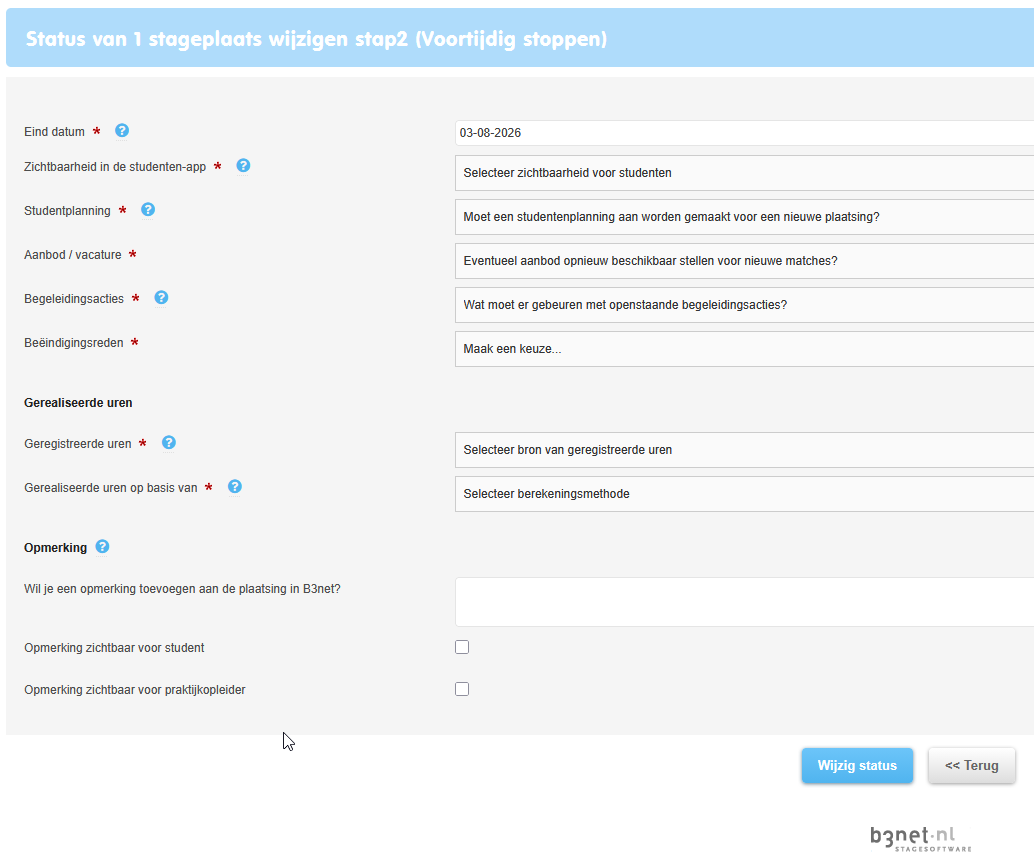Open the Opmerking help icon
This screenshot has width=1034, height=863.
pyautogui.click(x=102, y=547)
